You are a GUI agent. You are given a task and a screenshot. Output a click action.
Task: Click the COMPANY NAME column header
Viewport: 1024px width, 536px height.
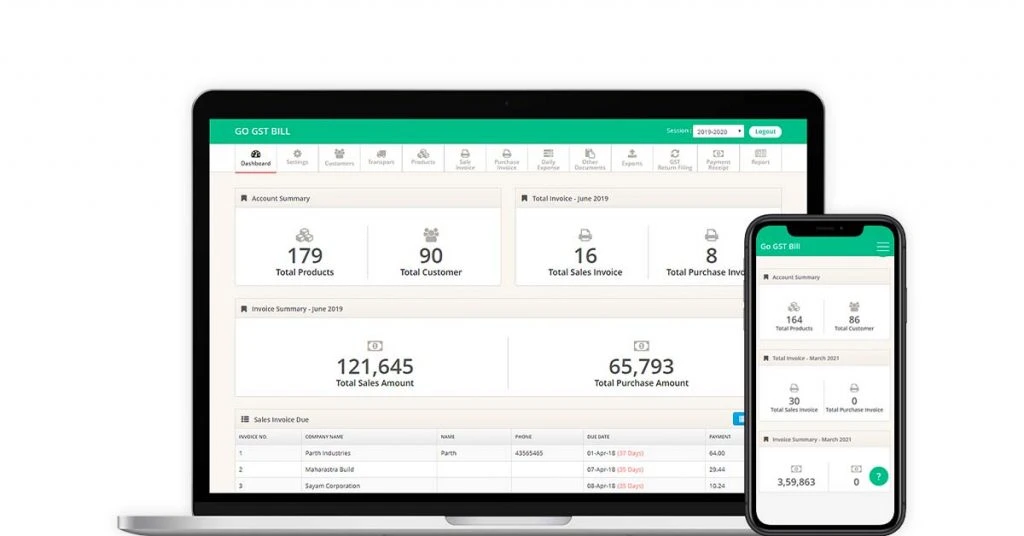coord(324,437)
